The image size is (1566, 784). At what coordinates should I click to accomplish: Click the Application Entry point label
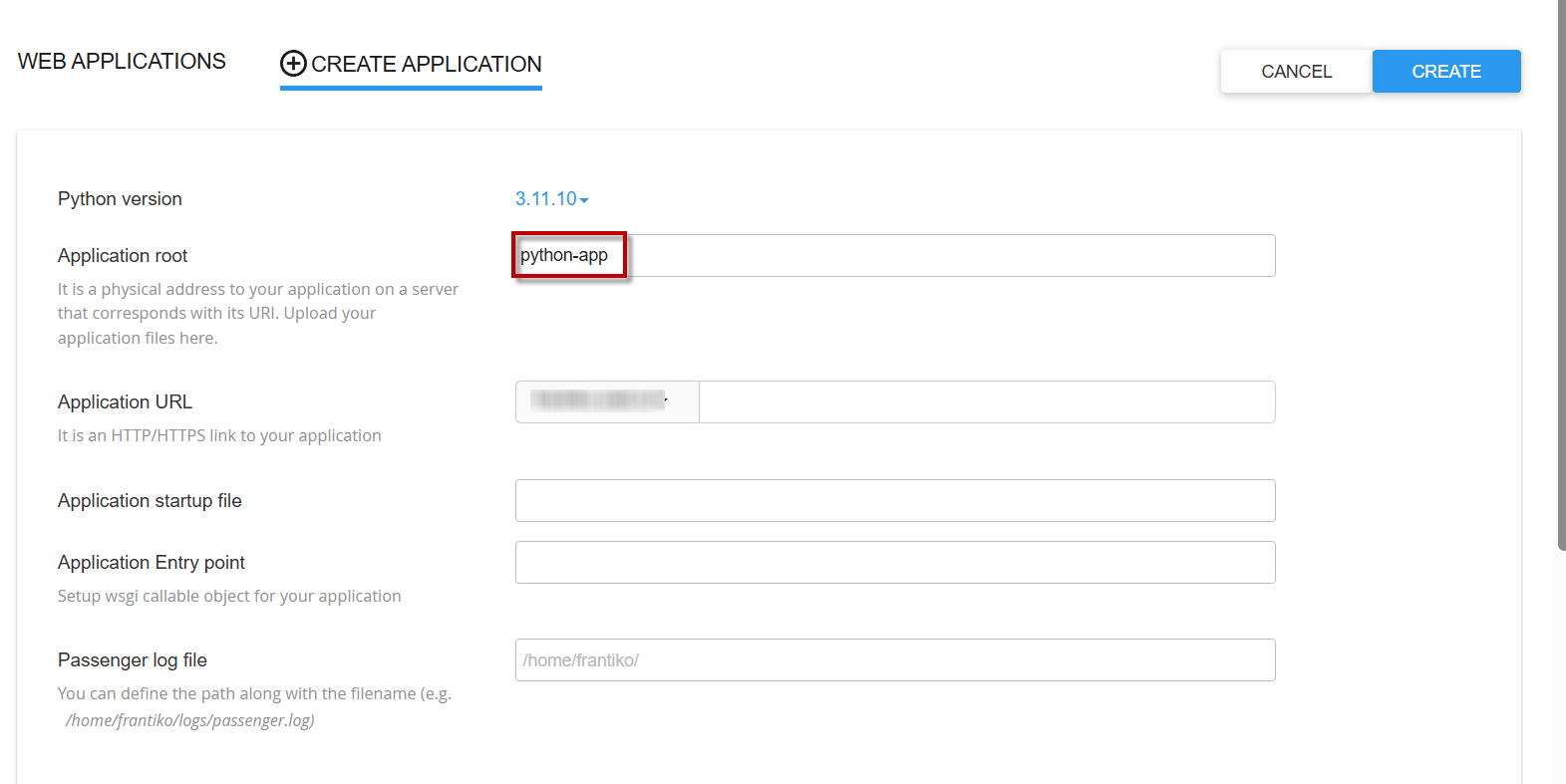click(x=152, y=562)
